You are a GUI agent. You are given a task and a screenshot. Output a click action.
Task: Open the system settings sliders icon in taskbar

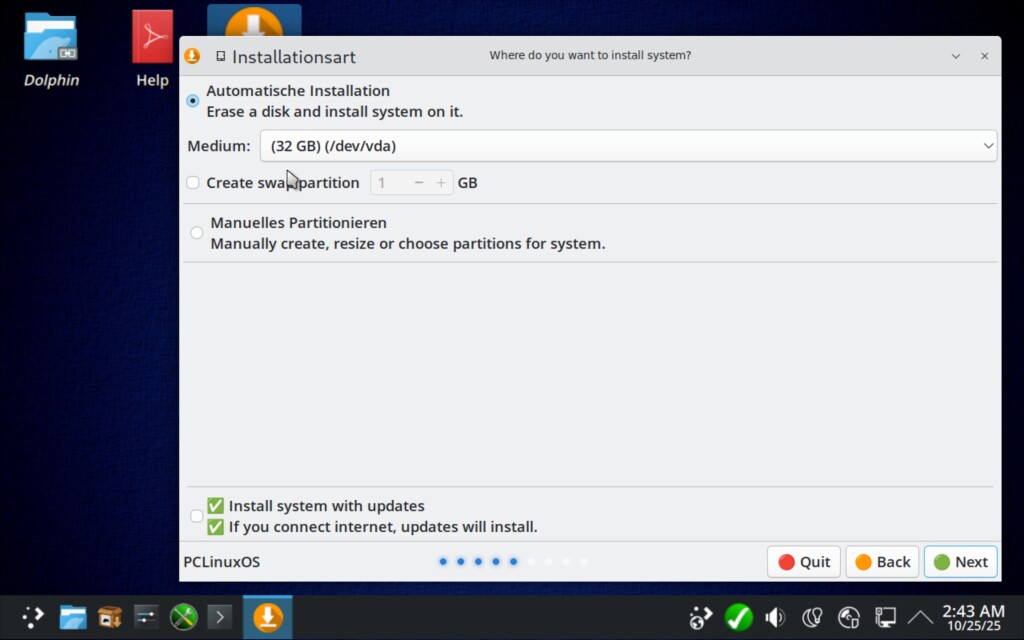(x=146, y=617)
